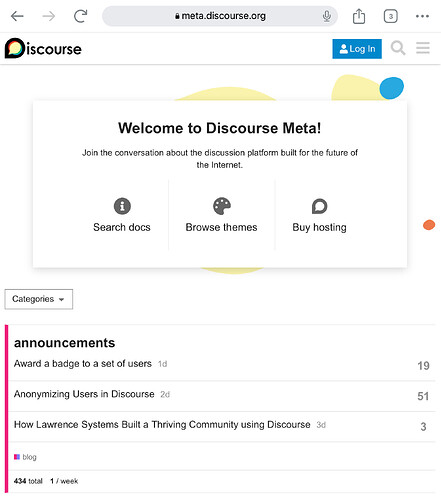Image resolution: width=441 pixels, height=500 pixels.
Task: Click the 1d age label
Action: pyautogui.click(x=162, y=364)
